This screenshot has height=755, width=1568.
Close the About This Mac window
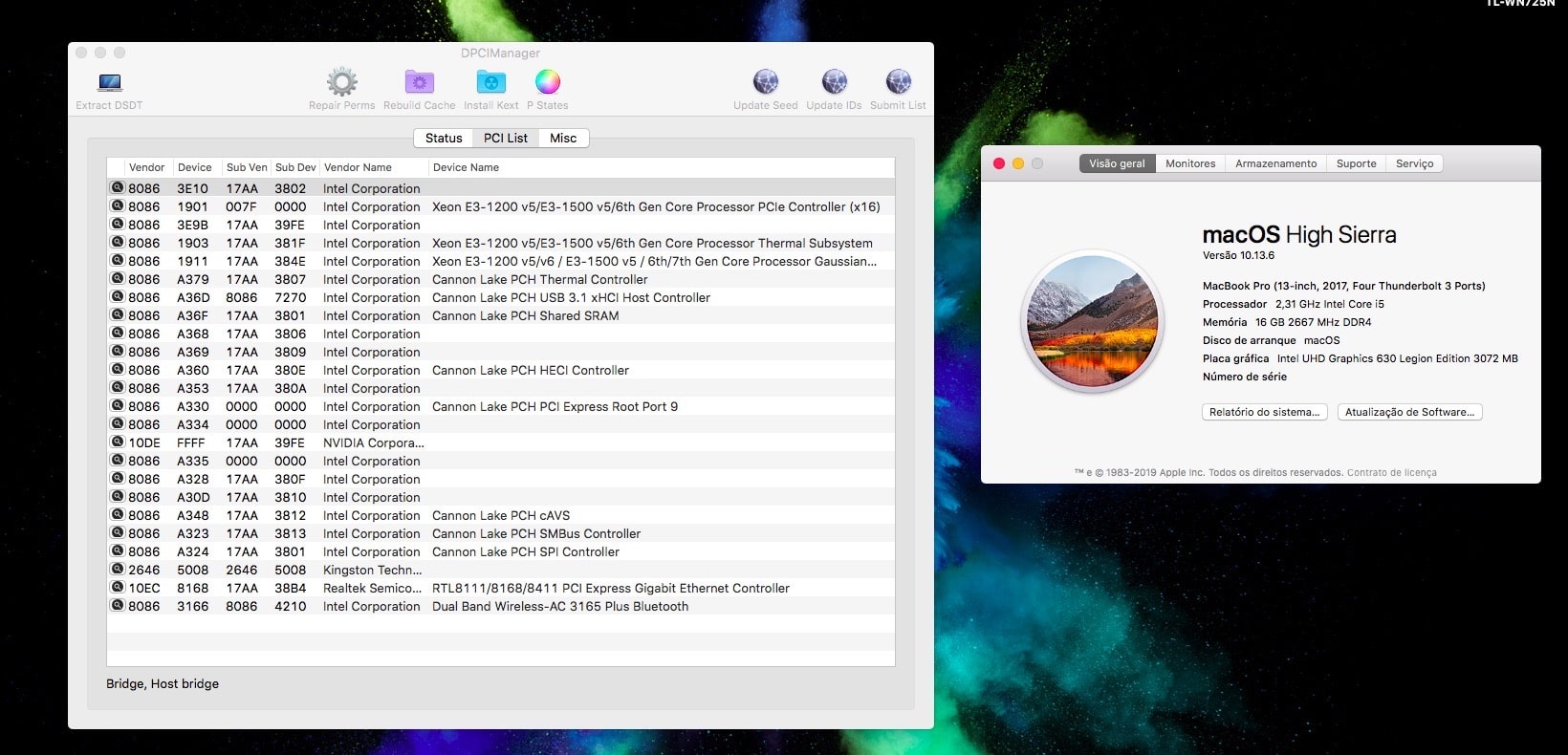pos(999,163)
